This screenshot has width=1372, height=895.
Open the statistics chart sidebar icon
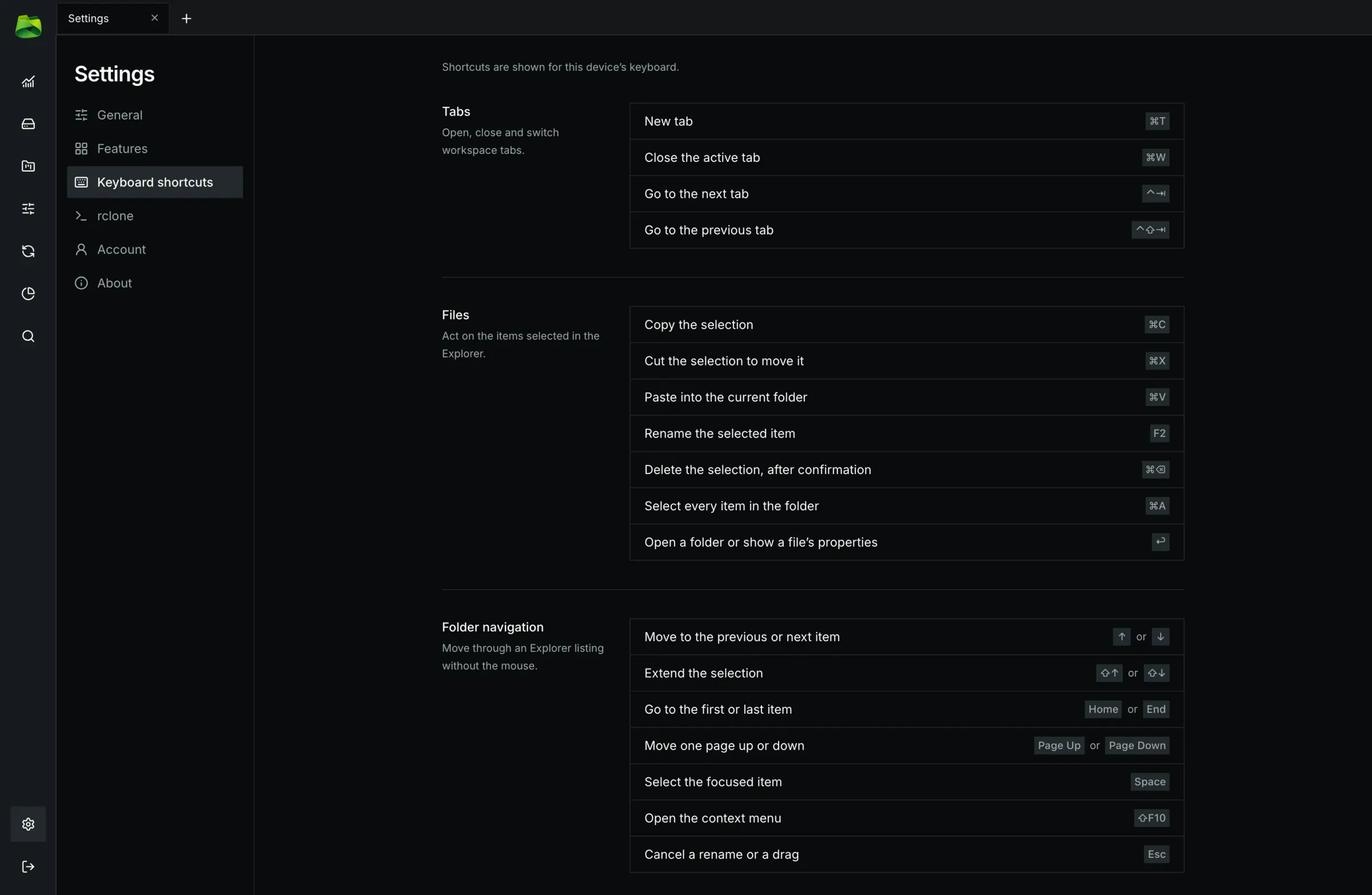click(x=28, y=82)
